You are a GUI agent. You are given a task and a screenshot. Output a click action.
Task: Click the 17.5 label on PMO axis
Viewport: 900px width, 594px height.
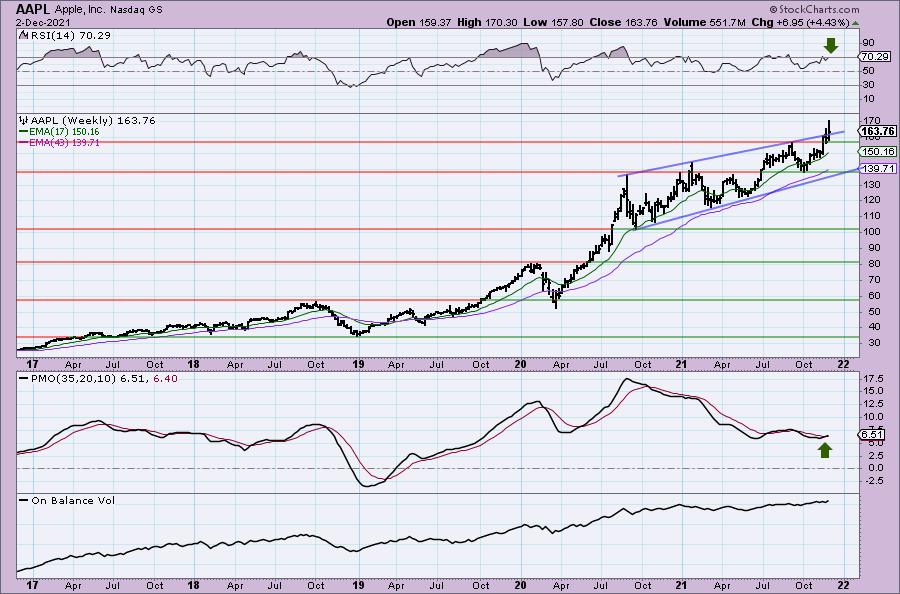click(x=872, y=379)
